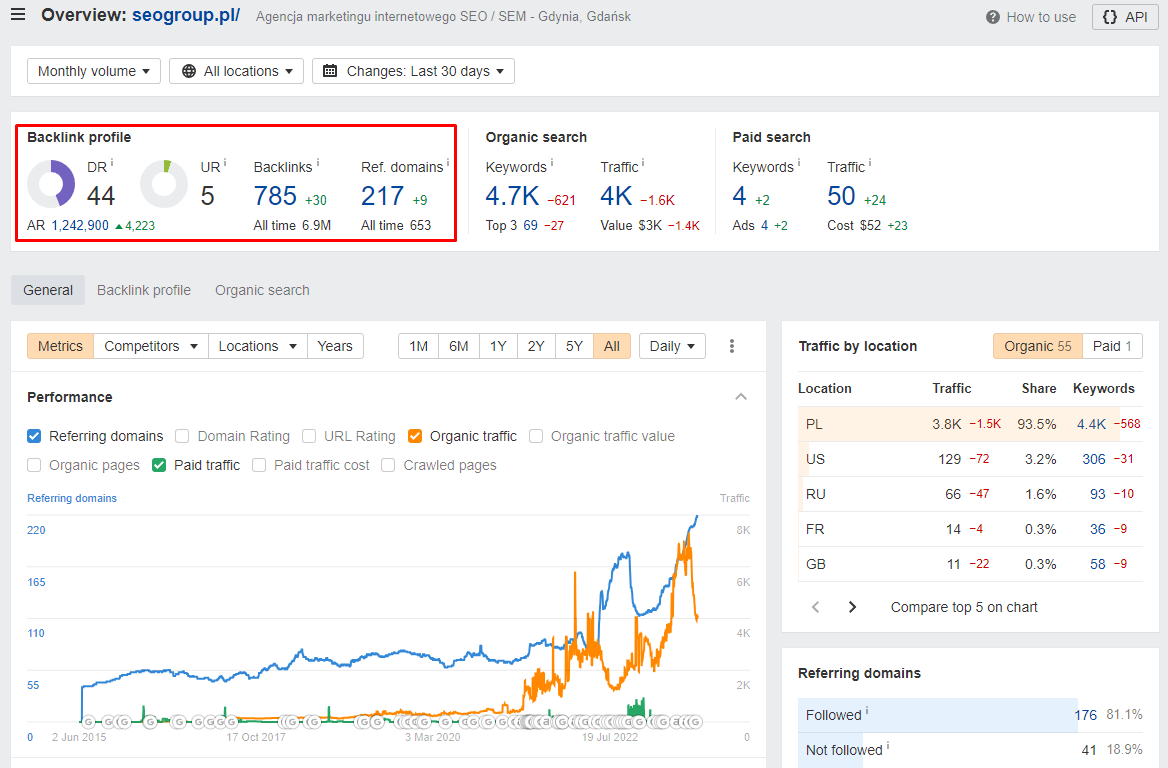Screen dimensions: 1168x768
Task: Go to previous locations page arrow
Action: (816, 607)
